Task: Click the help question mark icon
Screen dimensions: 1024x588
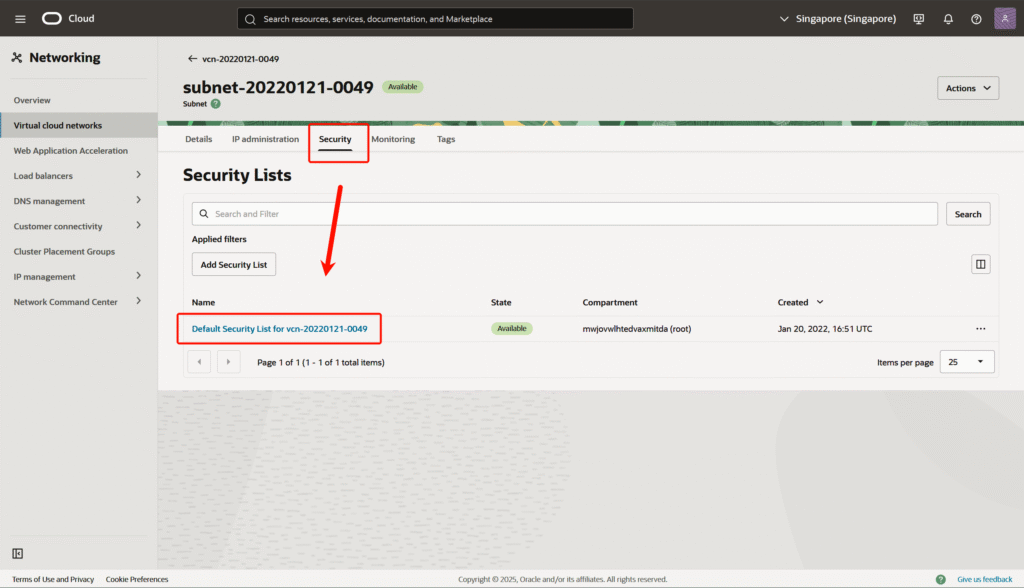Action: pyautogui.click(x=976, y=19)
